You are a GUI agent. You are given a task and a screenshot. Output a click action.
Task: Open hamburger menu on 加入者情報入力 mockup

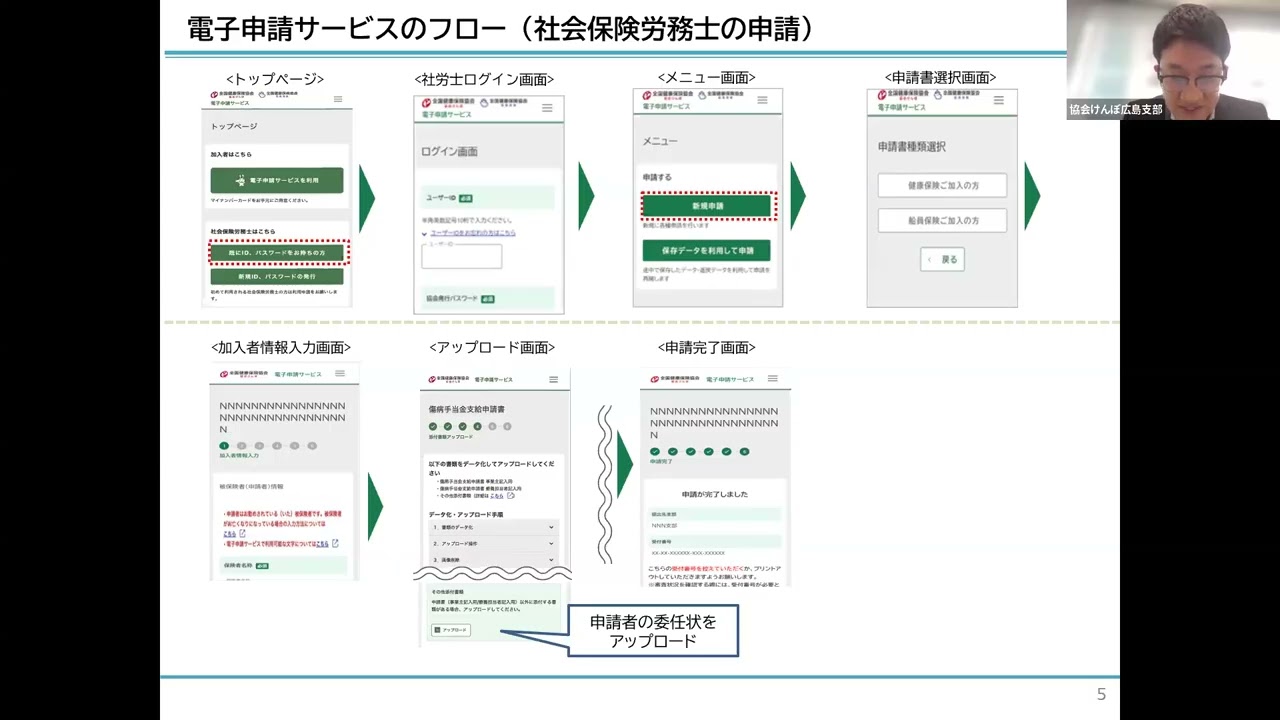[340, 374]
